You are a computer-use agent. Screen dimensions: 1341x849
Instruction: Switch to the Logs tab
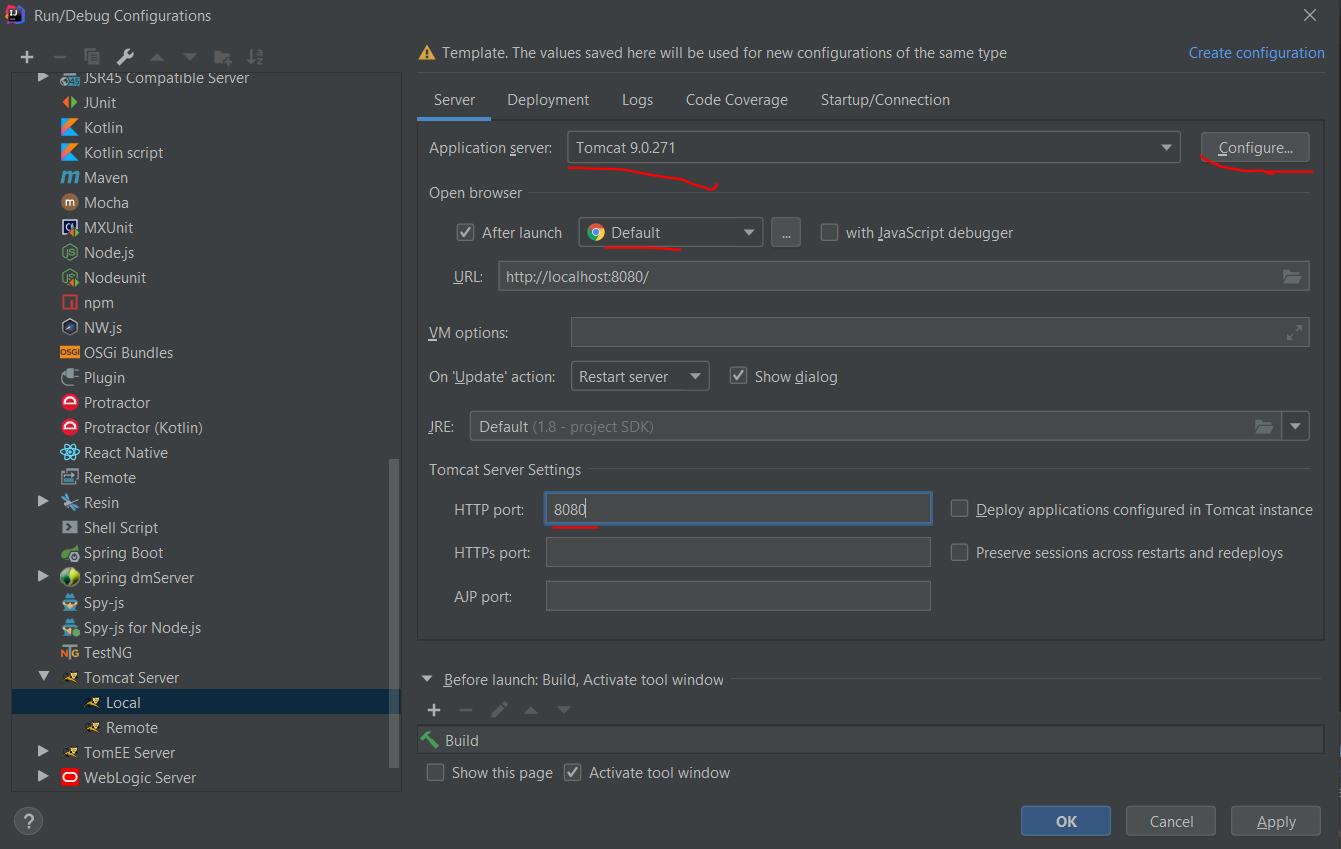tap(637, 100)
